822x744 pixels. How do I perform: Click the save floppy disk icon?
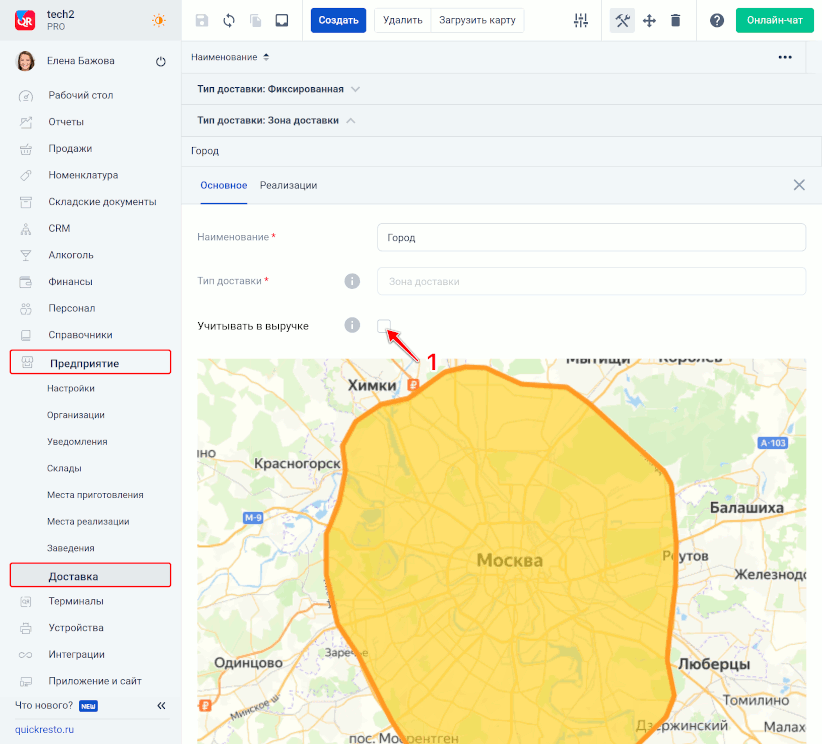pos(202,20)
